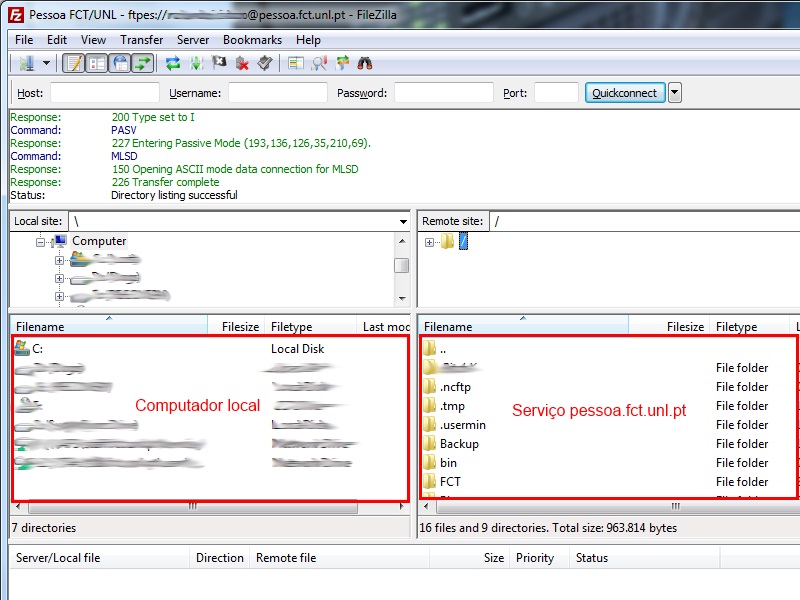Select the FCT folder name
The width and height of the screenshot is (800, 600).
(450, 482)
